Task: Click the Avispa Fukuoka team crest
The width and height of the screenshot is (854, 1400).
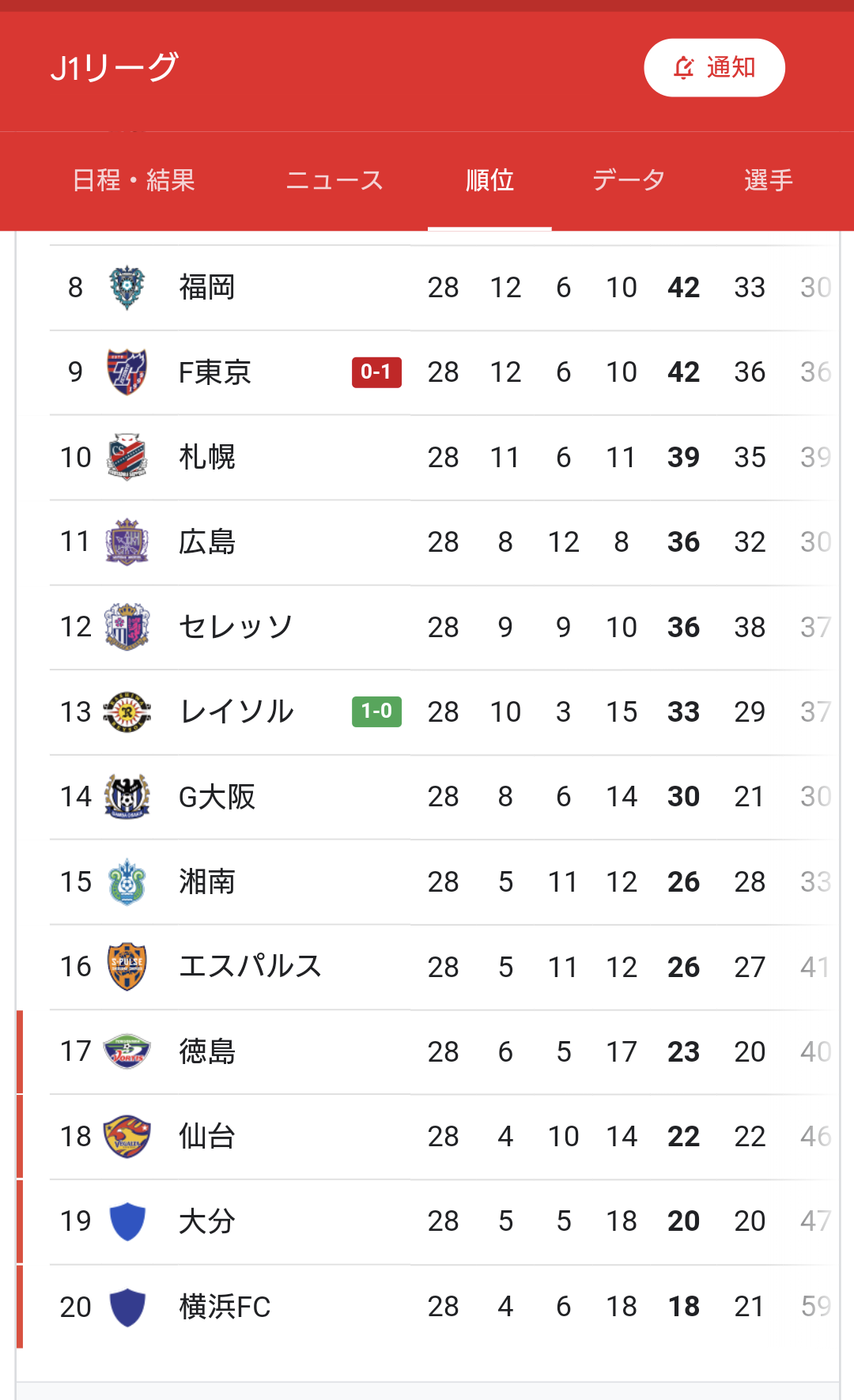Action: click(x=127, y=288)
